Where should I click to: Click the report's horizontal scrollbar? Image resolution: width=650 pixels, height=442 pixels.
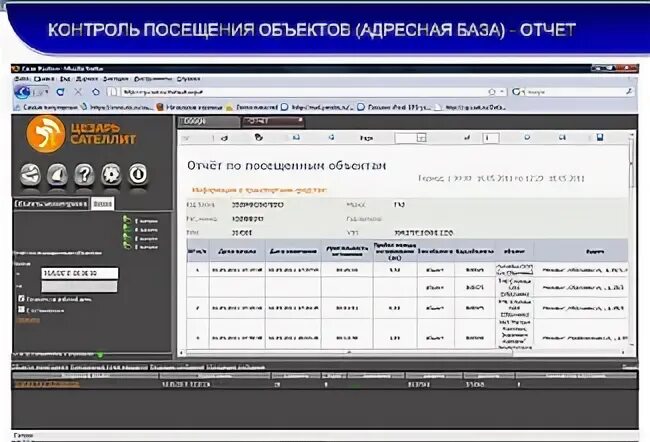[349, 353]
